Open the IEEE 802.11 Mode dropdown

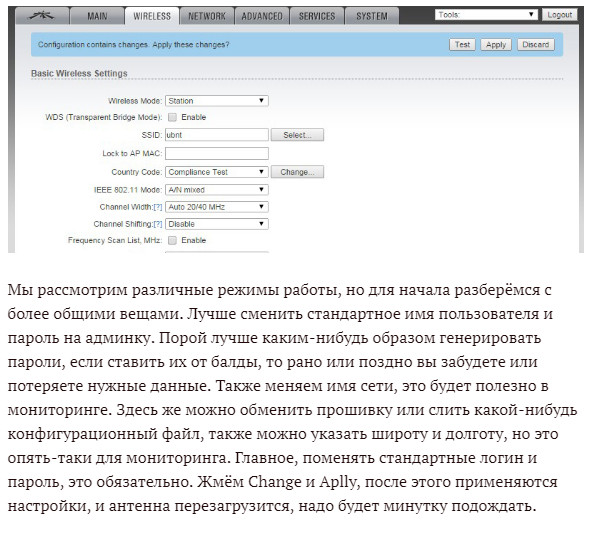217,190
